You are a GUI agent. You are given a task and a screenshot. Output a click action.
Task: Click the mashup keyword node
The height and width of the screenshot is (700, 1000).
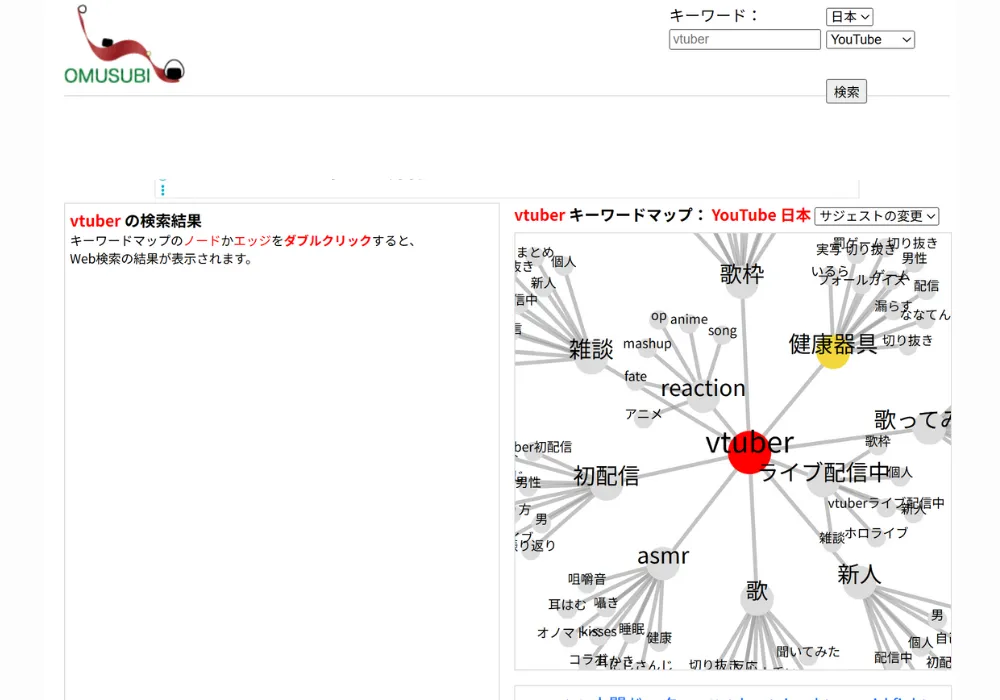tap(647, 345)
